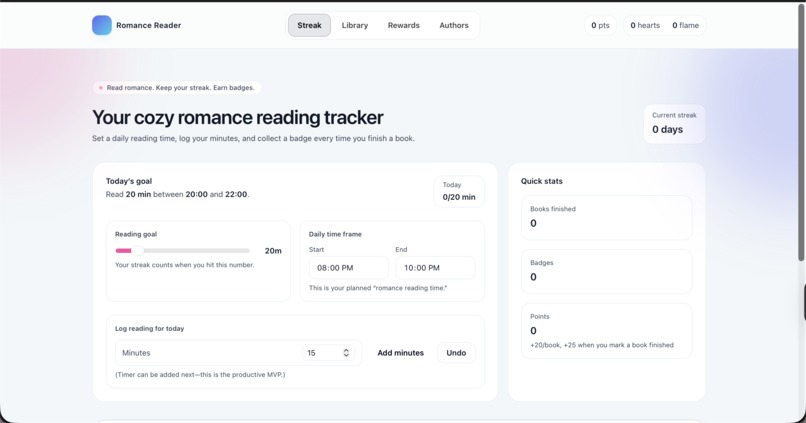Click the 'Set a daily reading time' subtitle

(x=253, y=138)
